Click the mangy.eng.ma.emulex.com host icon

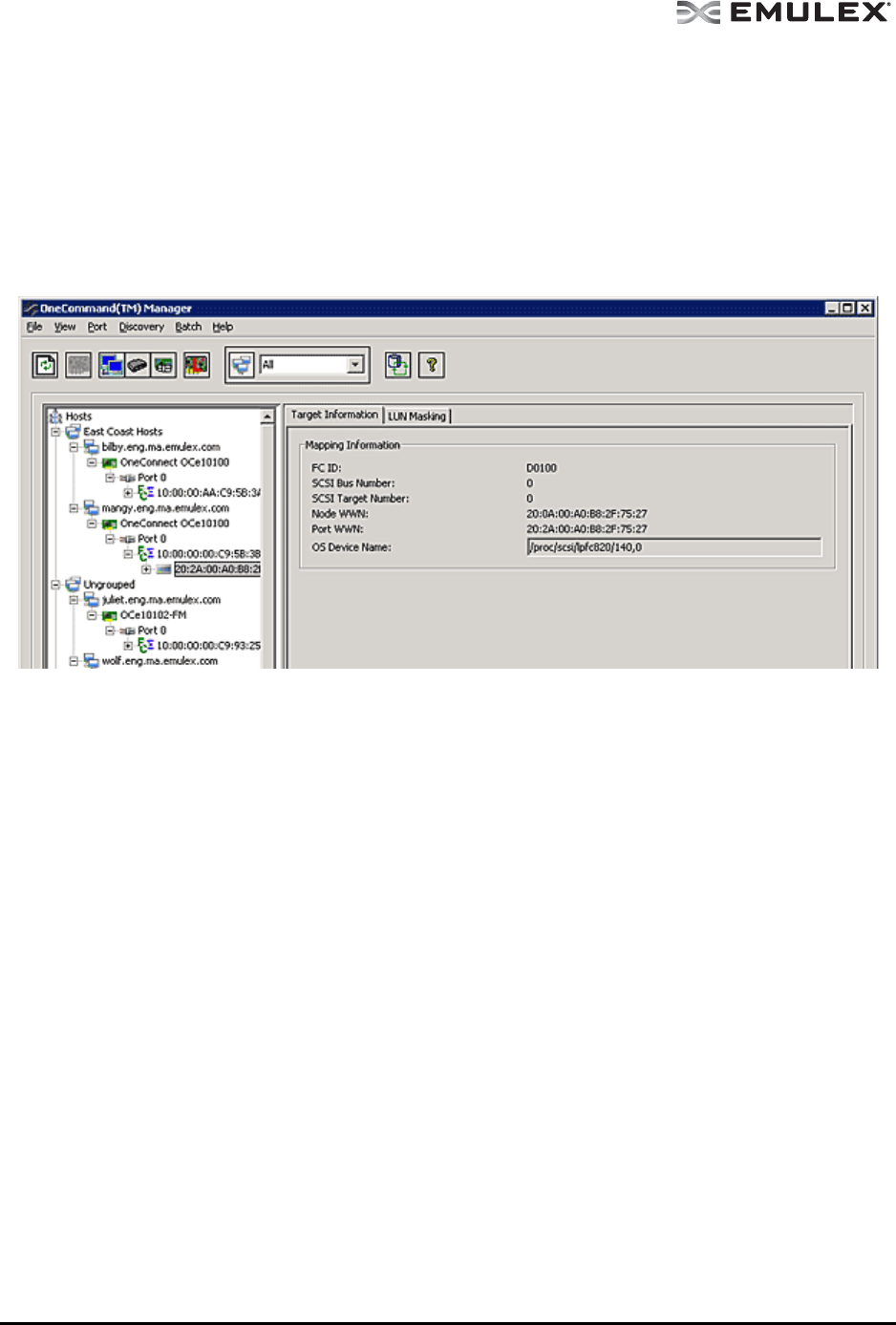tap(92, 508)
